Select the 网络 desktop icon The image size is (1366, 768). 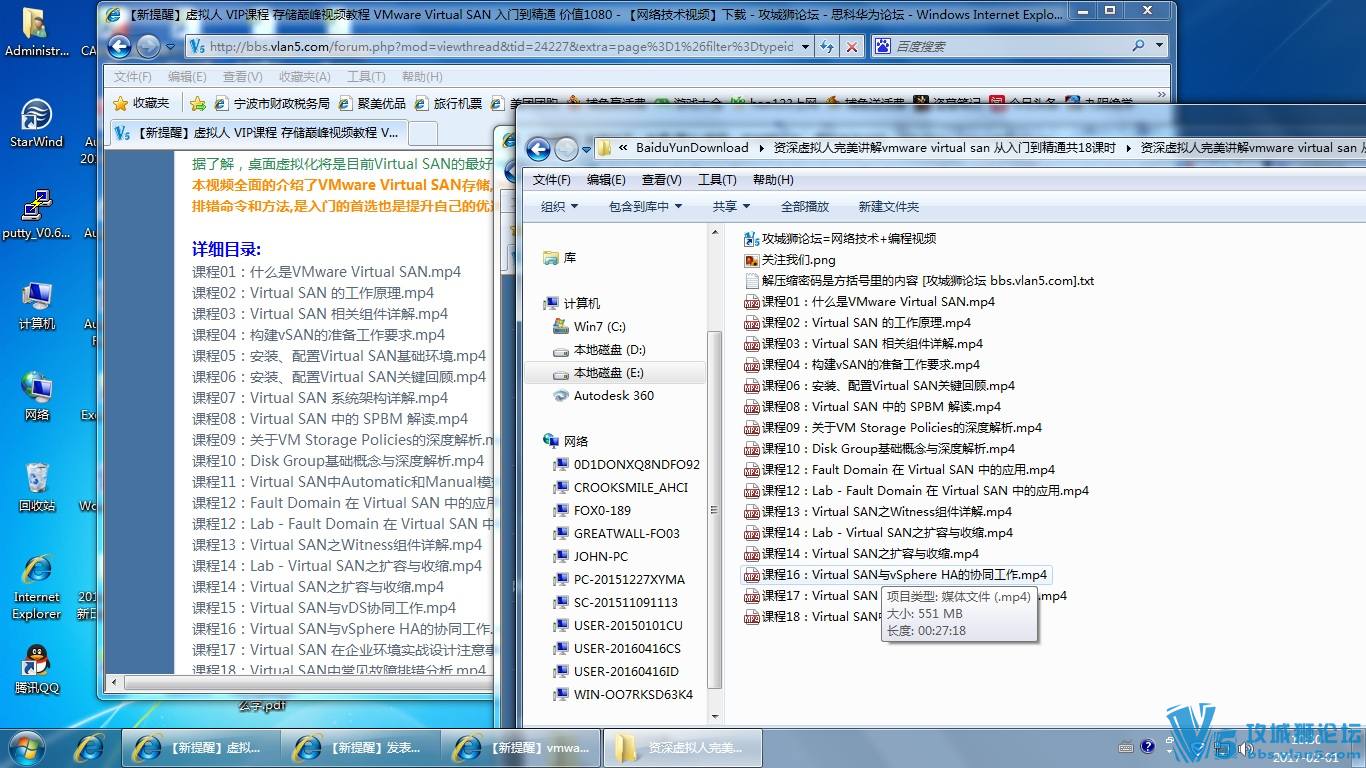tap(36, 397)
